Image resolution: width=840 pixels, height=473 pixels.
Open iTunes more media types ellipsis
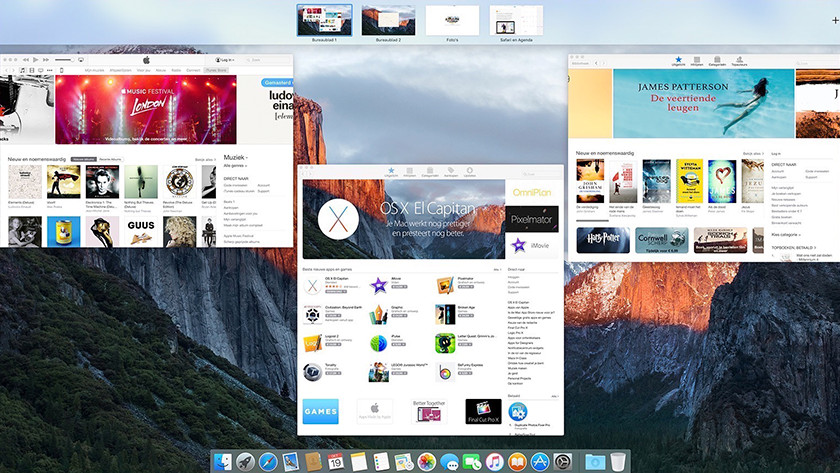(x=49, y=70)
